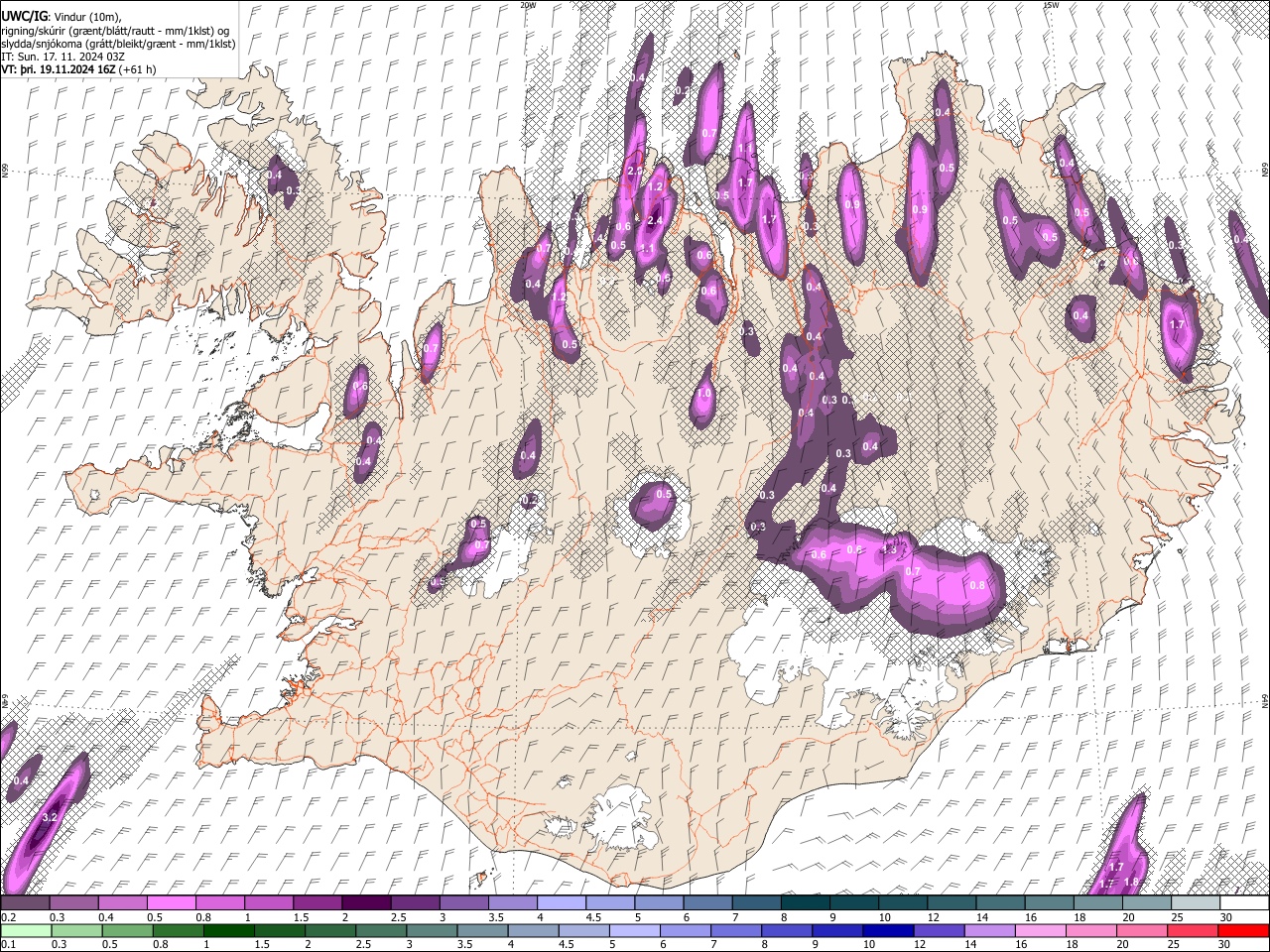
Task: Select the '0.2' label on upper legend scale
Action: [8, 917]
